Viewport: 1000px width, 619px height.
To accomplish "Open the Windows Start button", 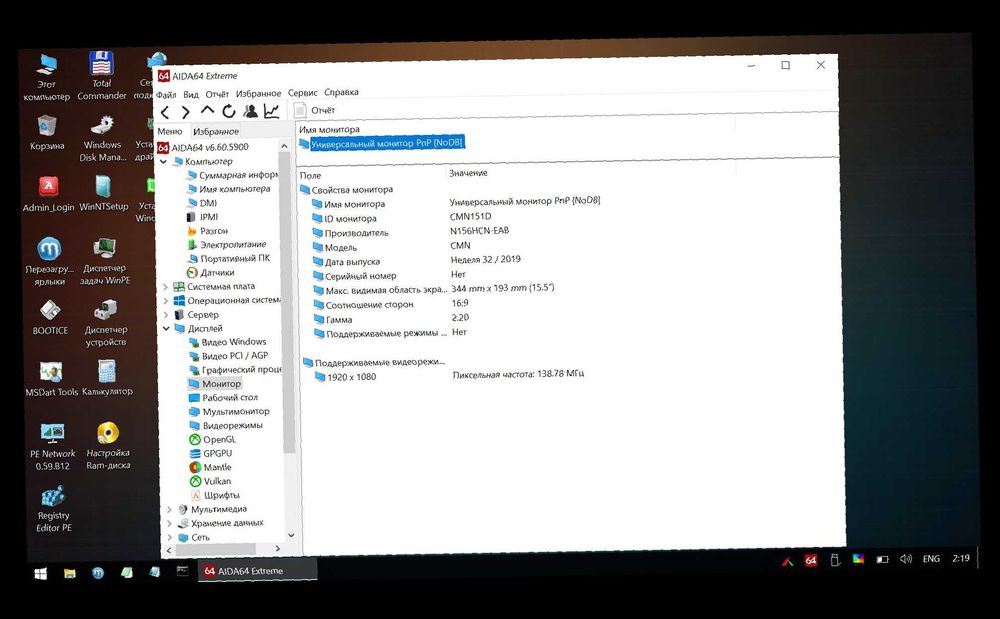I will pos(40,574).
